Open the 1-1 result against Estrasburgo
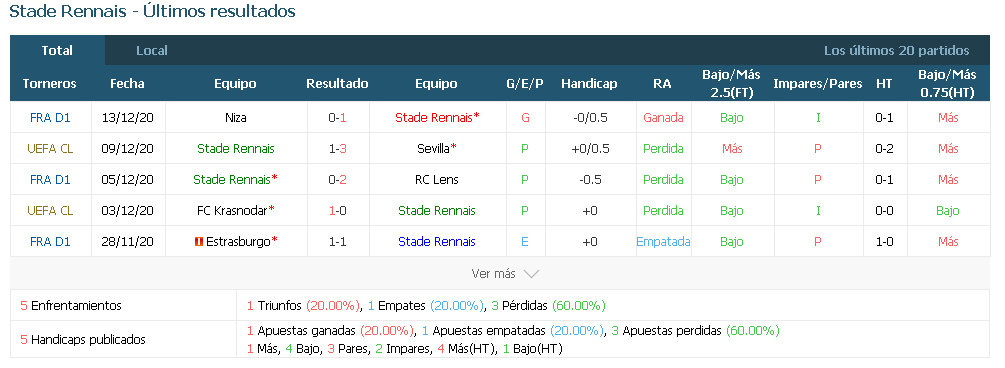 coord(337,242)
